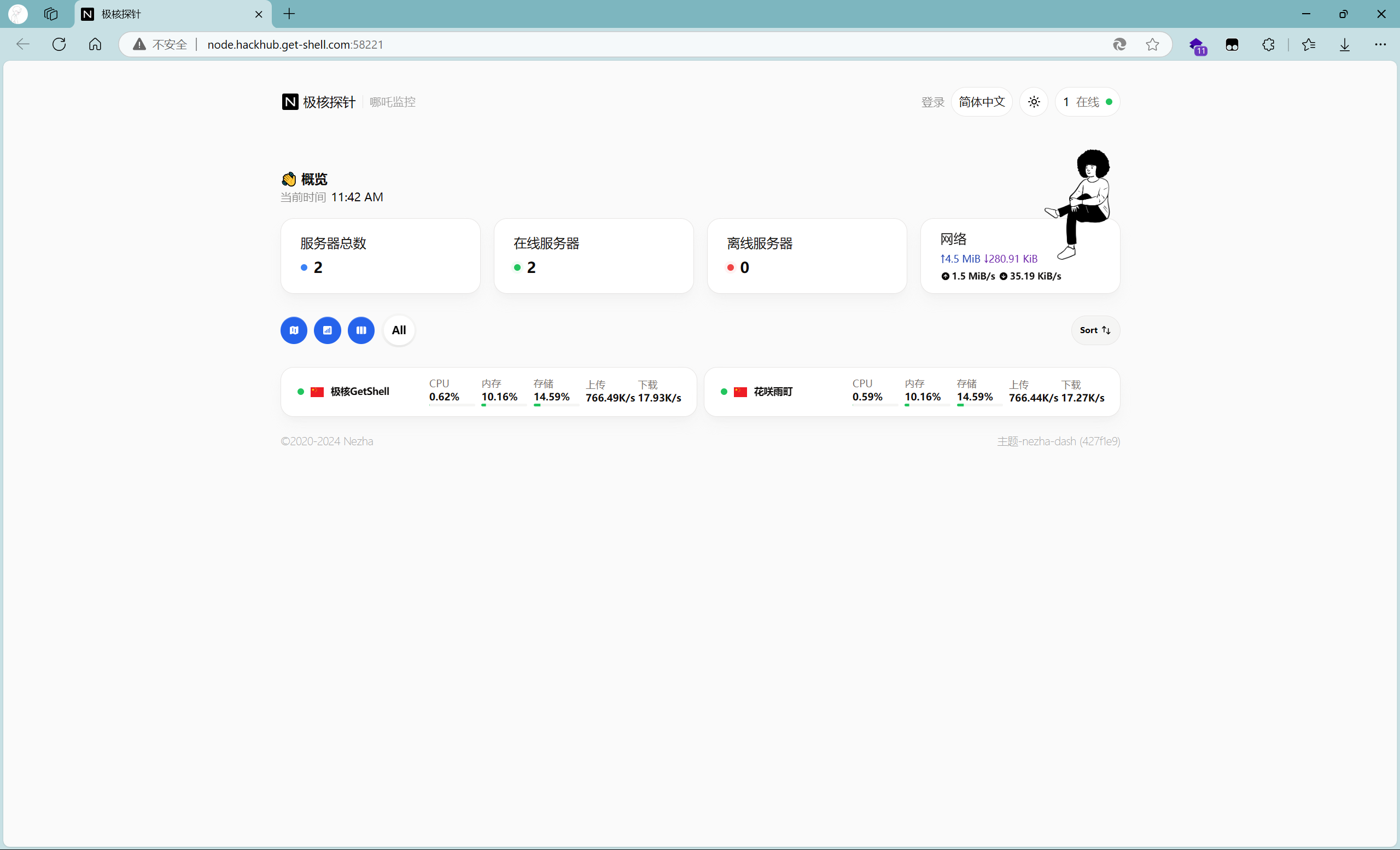The image size is (1400, 850).
Task: Open the Sort options dropdown
Action: click(x=1095, y=330)
